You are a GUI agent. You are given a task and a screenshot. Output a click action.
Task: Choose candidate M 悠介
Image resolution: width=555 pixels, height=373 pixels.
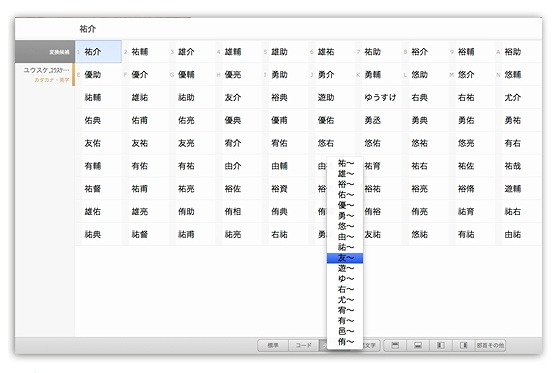point(472,75)
